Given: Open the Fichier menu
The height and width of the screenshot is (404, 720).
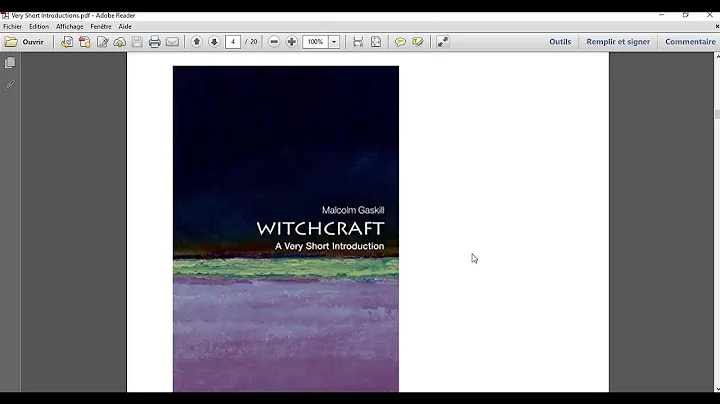Looking at the screenshot, I should pos(12,27).
